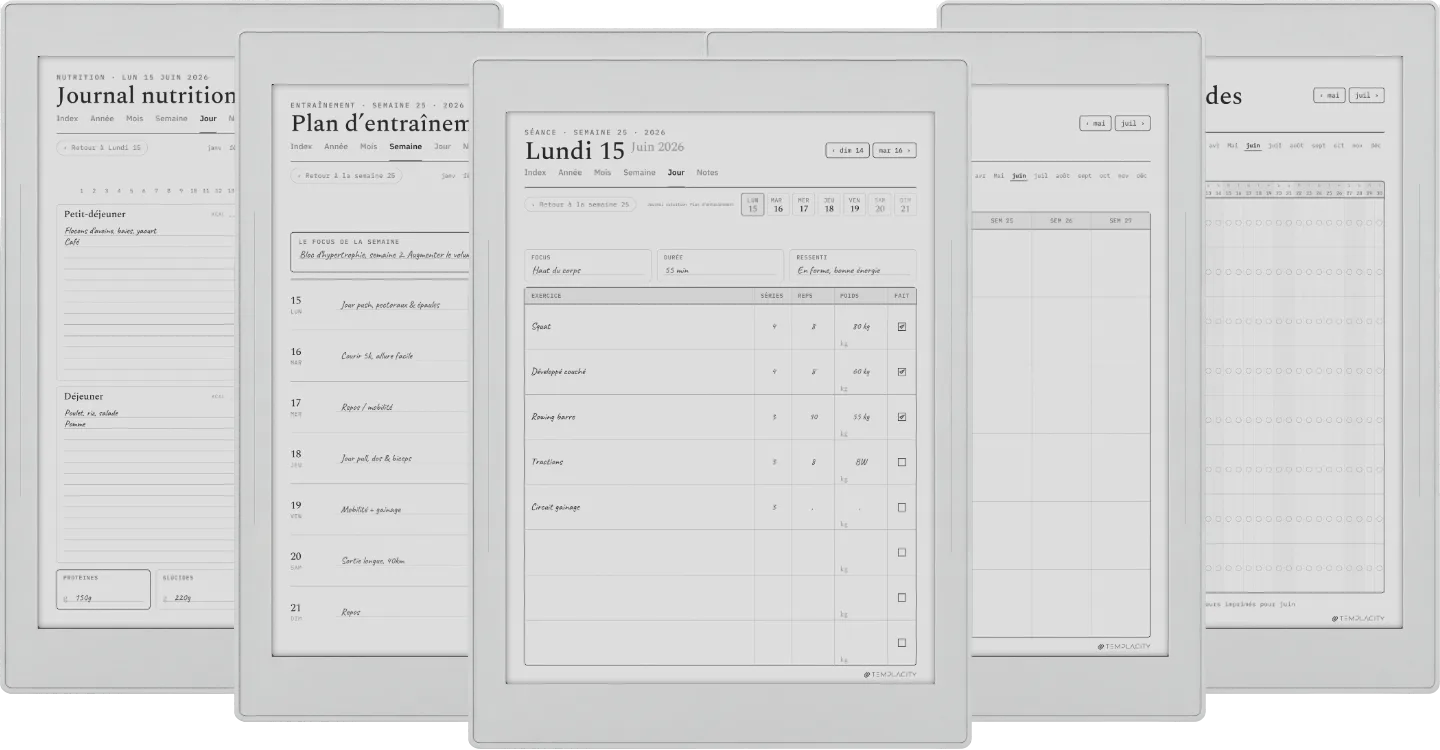
Task: Click the 'Petit-déjeuner' heading in Journal nutrition
Action: pyautogui.click(x=95, y=214)
